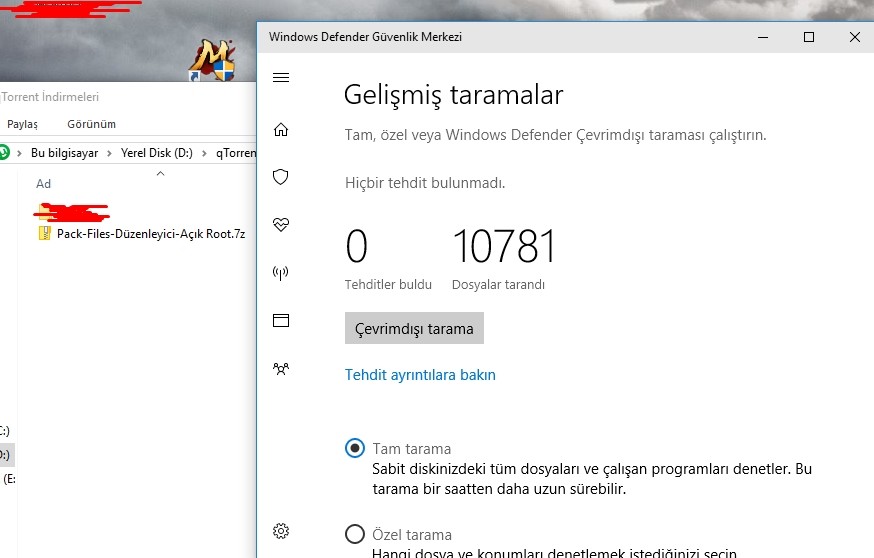
Task: Click the Hiçbir tehdit bulunmadı status text
Action: tap(425, 183)
